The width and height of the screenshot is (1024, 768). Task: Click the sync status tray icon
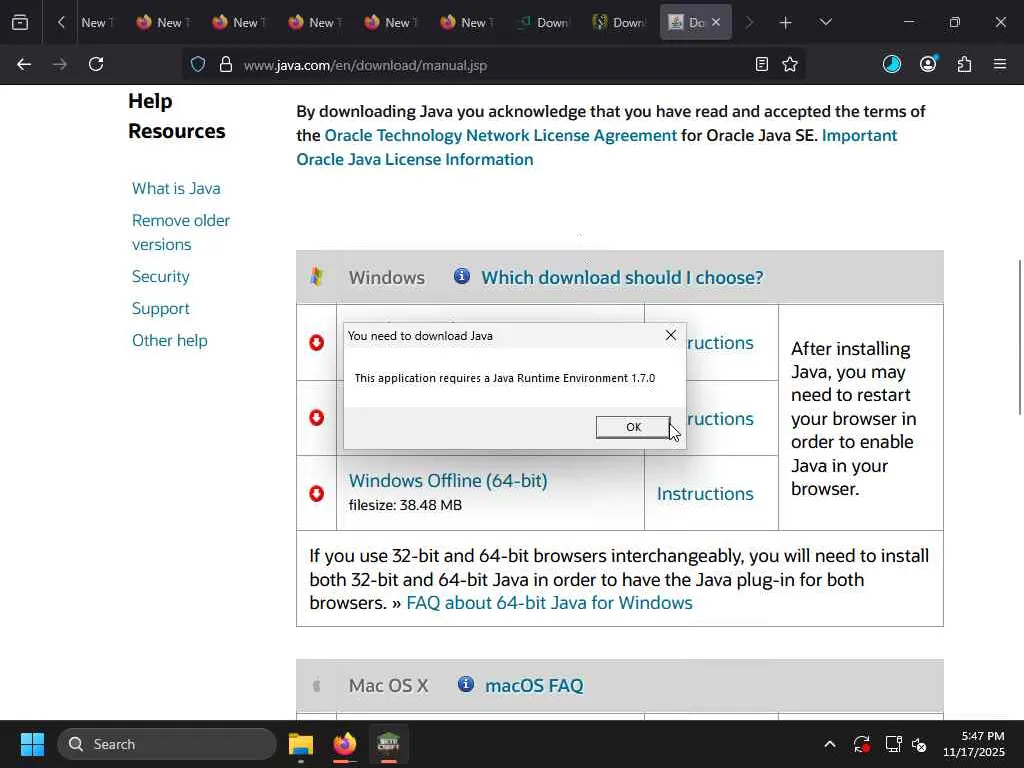[861, 744]
